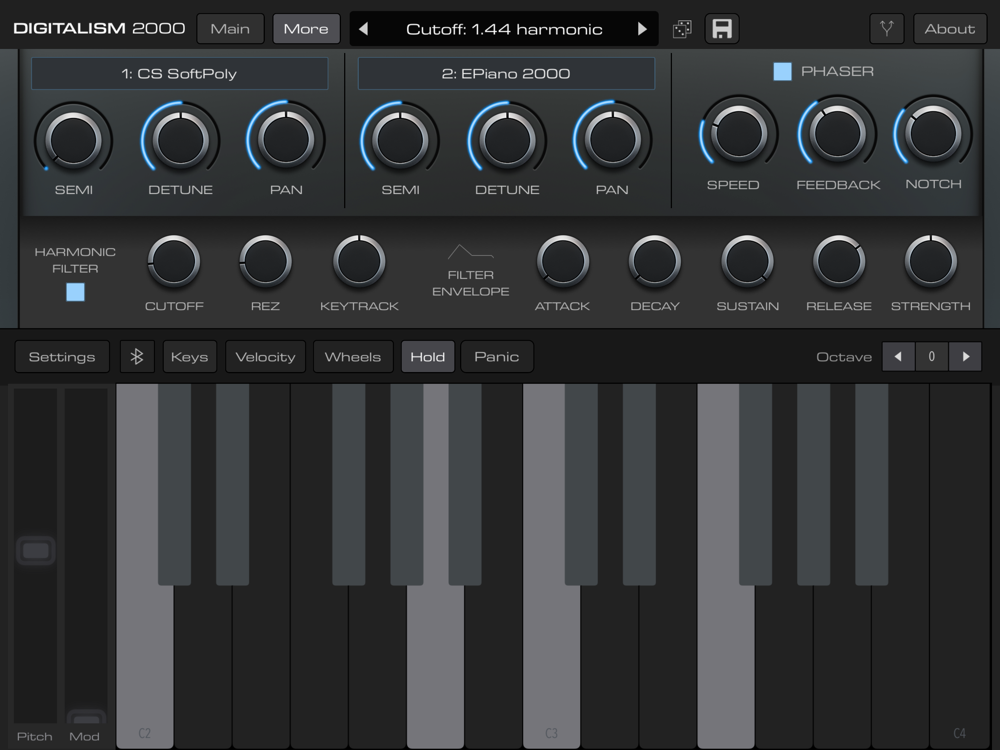
Task: Lower the octave with left arrow
Action: [x=899, y=357]
